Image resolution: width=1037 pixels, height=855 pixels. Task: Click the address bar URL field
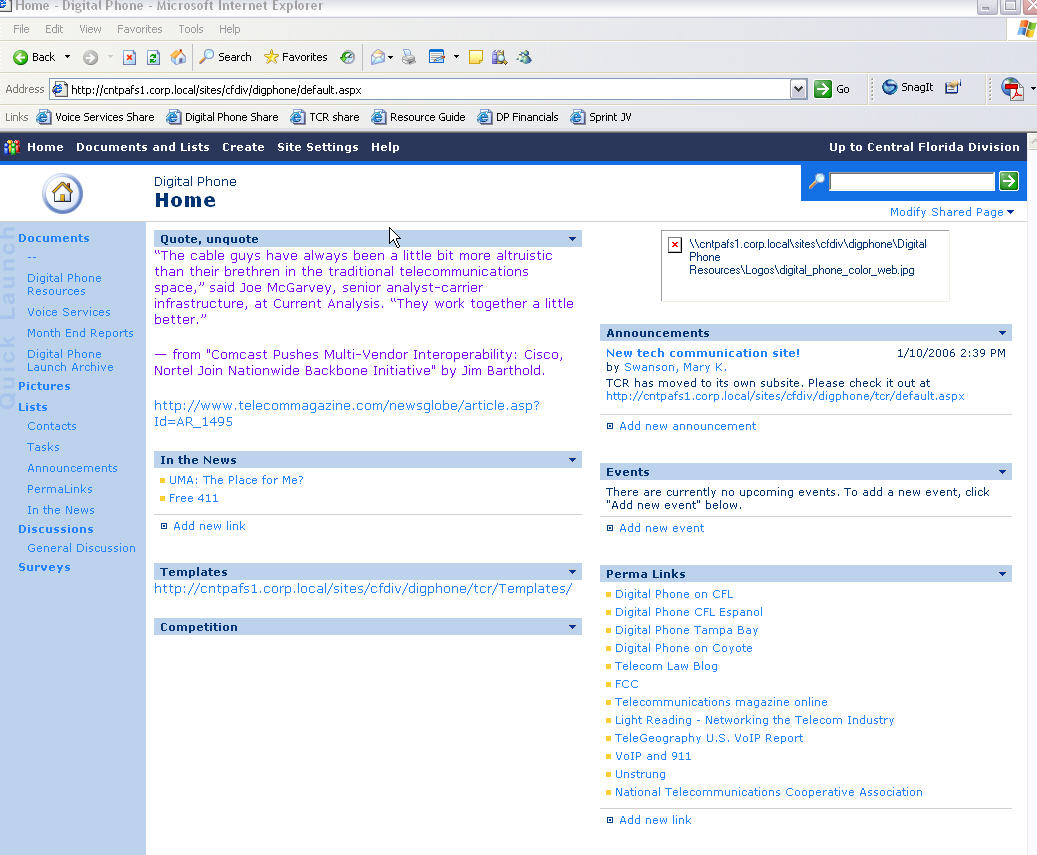pos(421,89)
